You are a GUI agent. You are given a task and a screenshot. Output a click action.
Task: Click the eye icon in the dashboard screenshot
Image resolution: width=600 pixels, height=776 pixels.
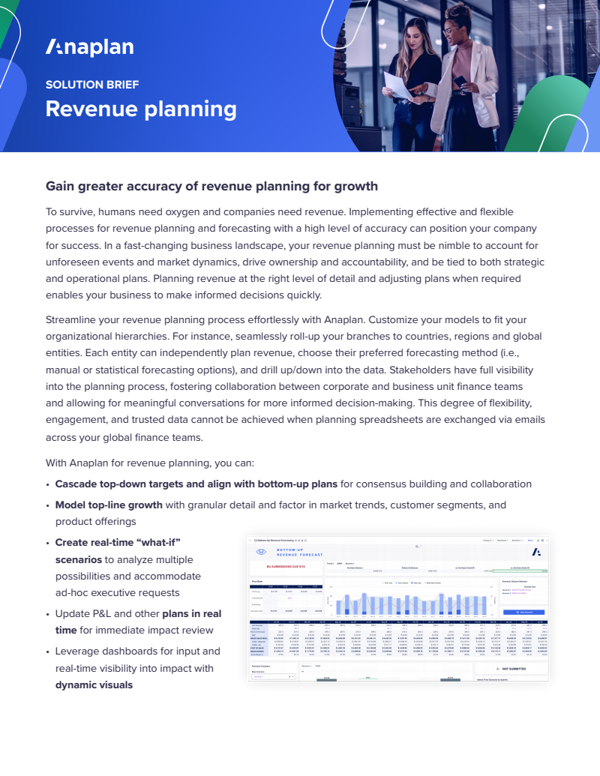click(261, 552)
